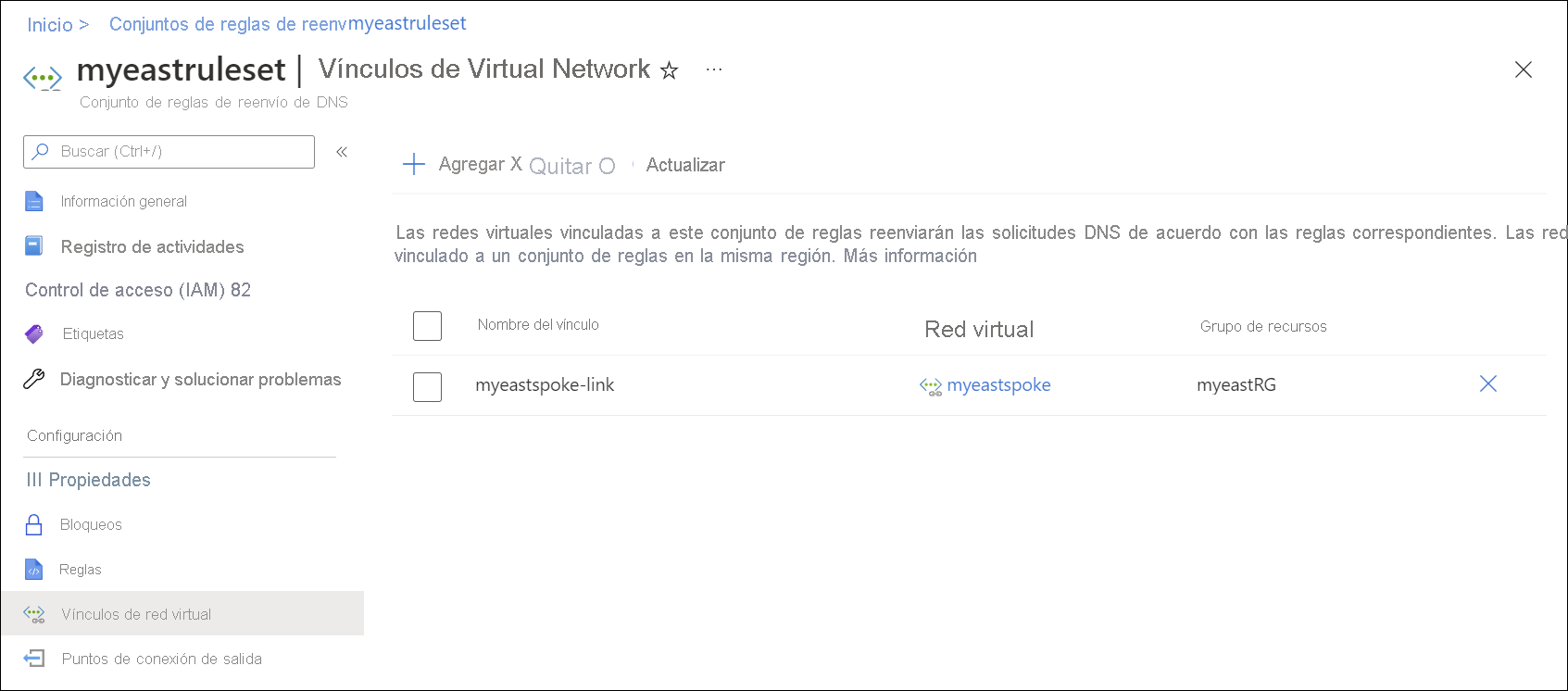Screen dimensions: 1568x691
Task: Sort by Red virtual column header
Action: [979, 329]
